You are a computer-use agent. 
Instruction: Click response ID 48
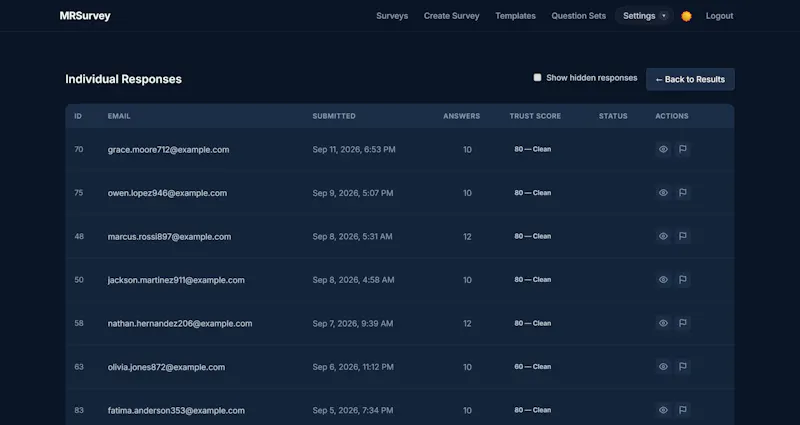[x=79, y=236]
